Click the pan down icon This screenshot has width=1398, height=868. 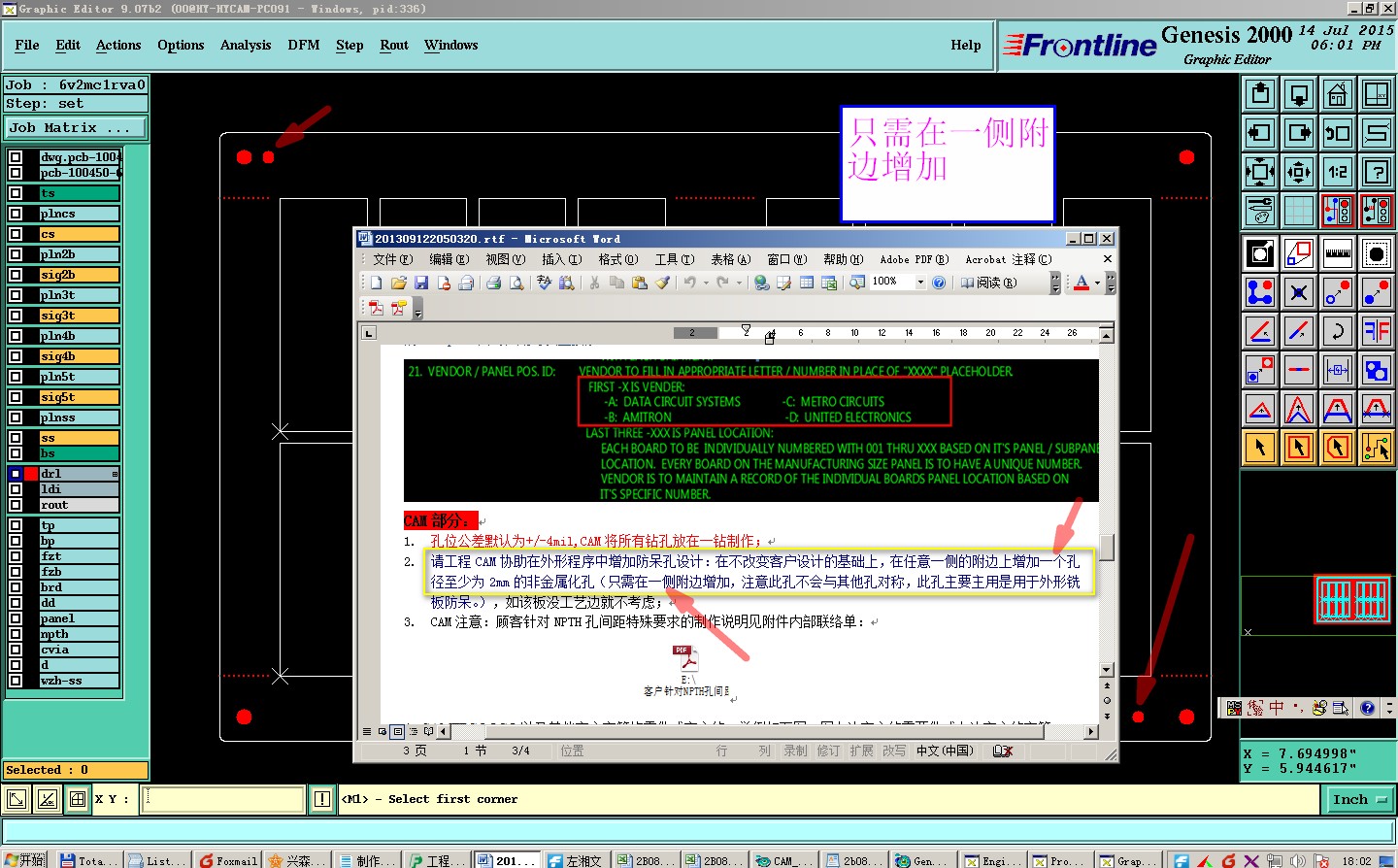[x=1299, y=94]
